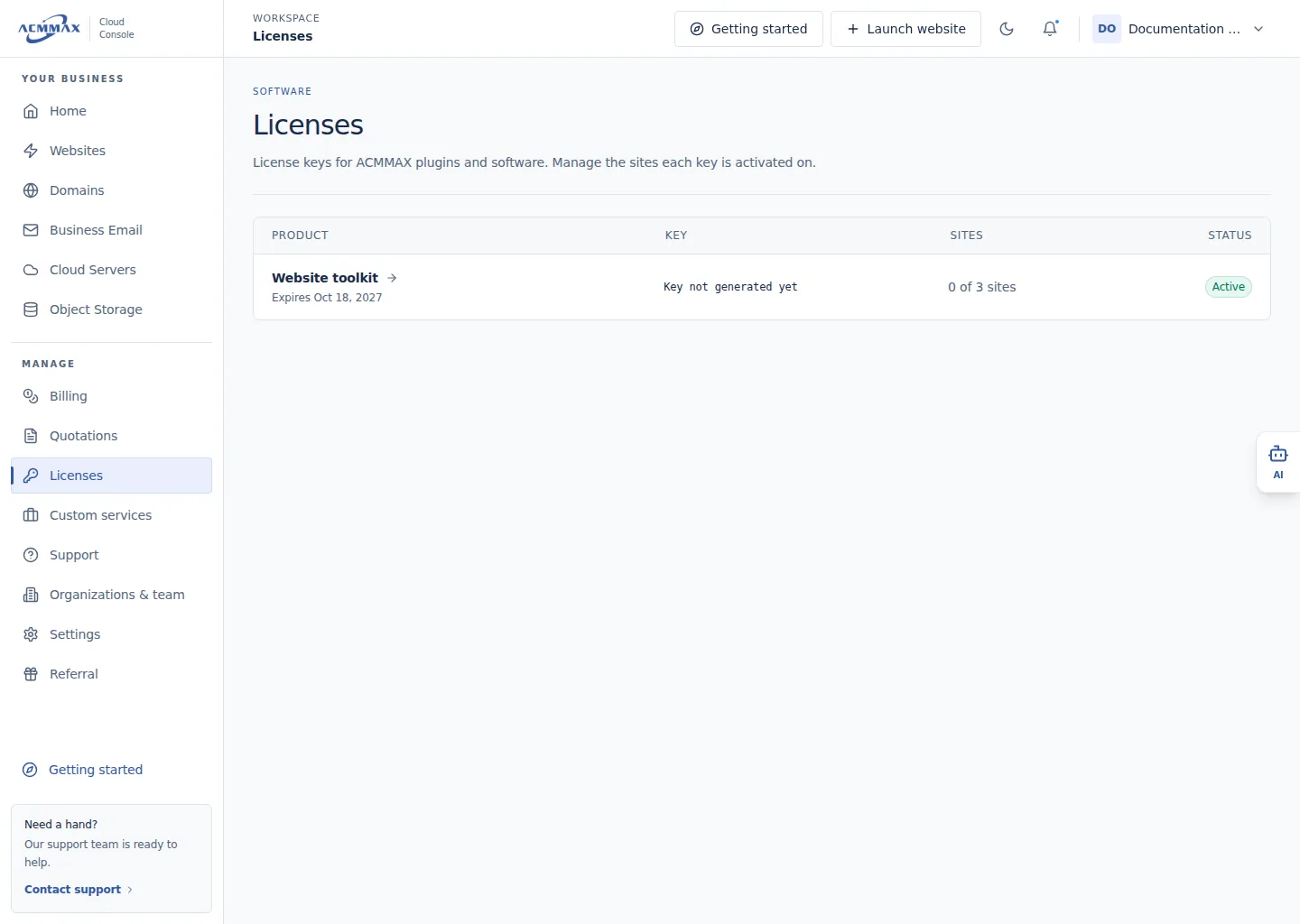Click the Home house icon
Screen dimensions: 1300x924
31,111
